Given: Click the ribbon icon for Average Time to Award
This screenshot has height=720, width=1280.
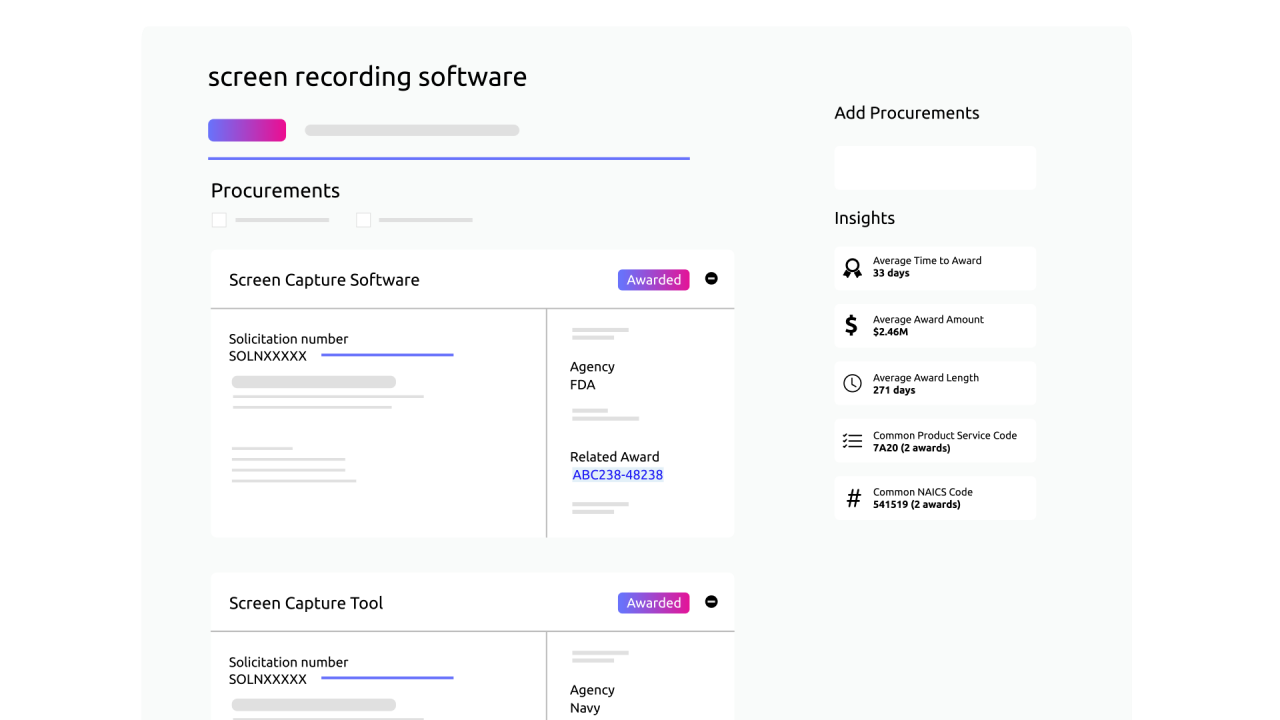Looking at the screenshot, I should point(852,268).
